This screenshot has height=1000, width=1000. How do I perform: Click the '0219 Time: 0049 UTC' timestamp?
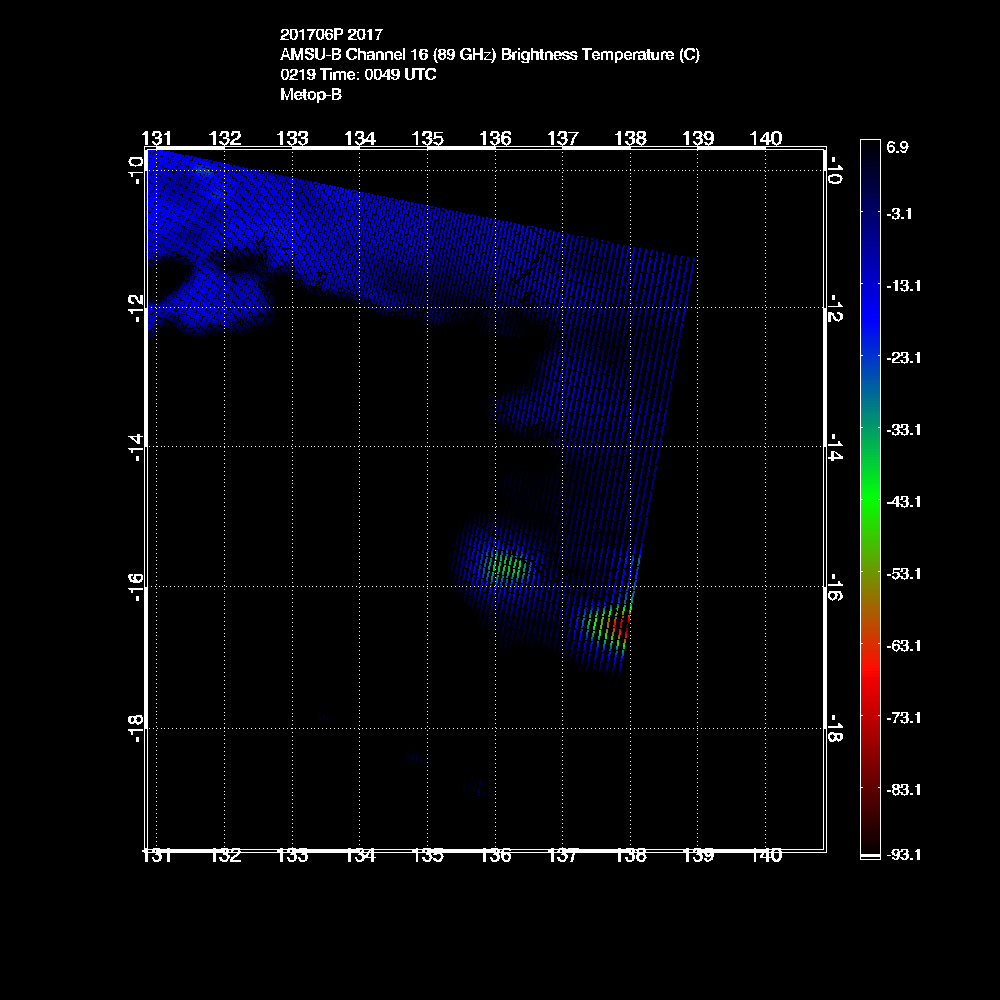pyautogui.click(x=358, y=75)
